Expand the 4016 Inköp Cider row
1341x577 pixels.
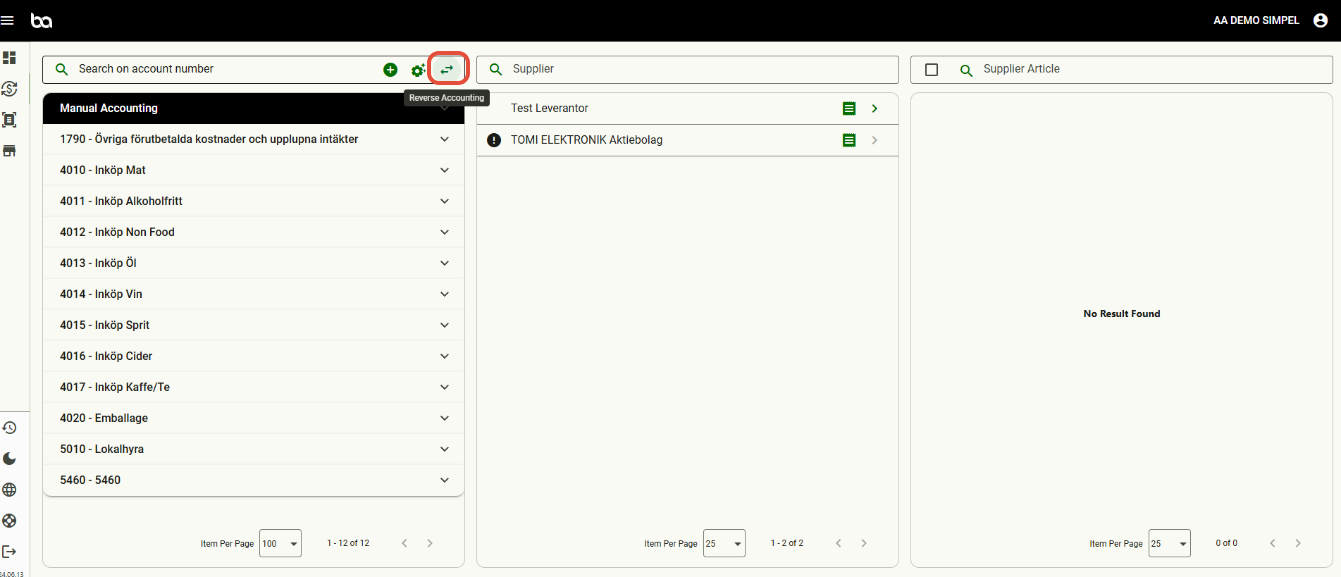445,356
